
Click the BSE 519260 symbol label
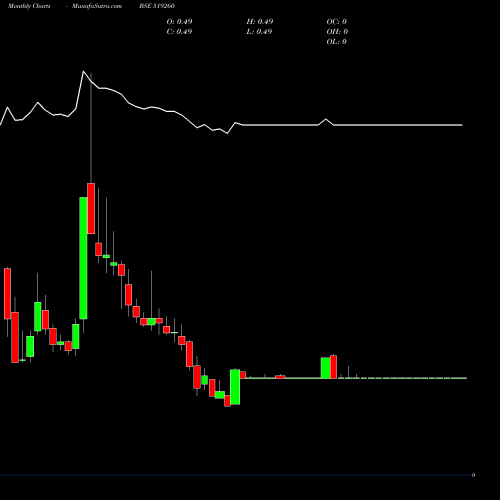157,6
